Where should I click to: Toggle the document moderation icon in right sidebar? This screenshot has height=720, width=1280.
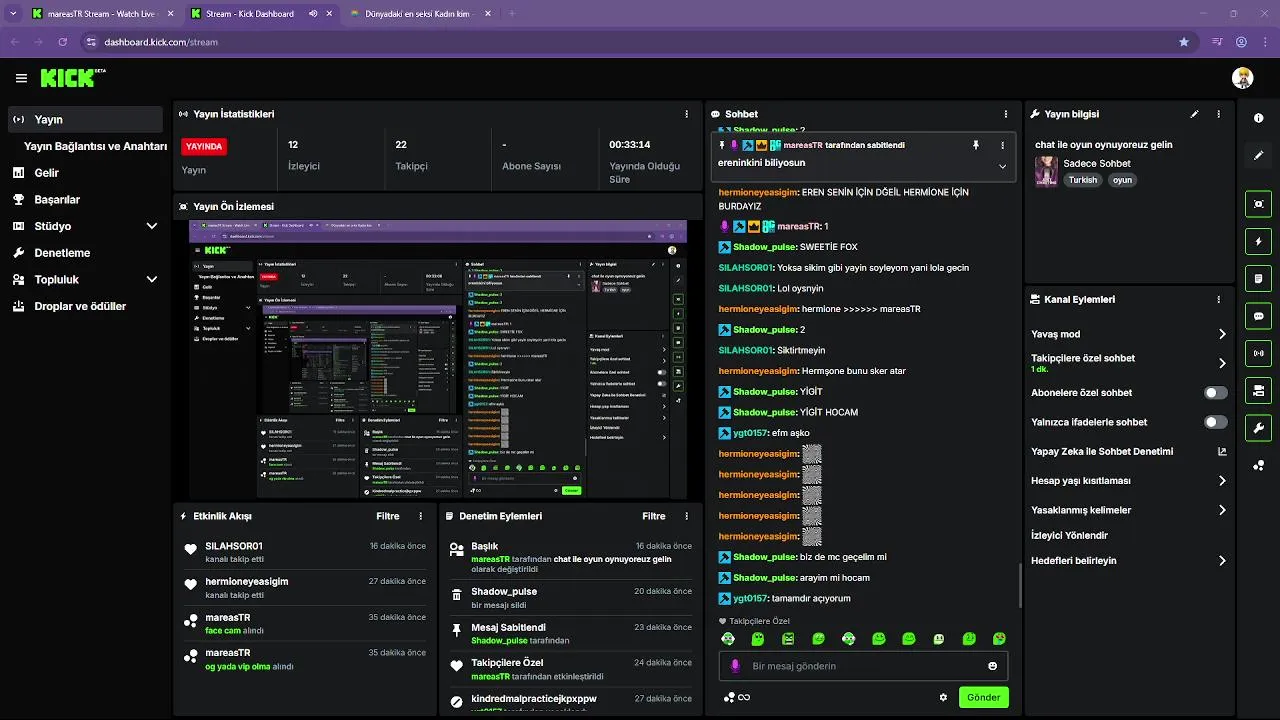1258,278
